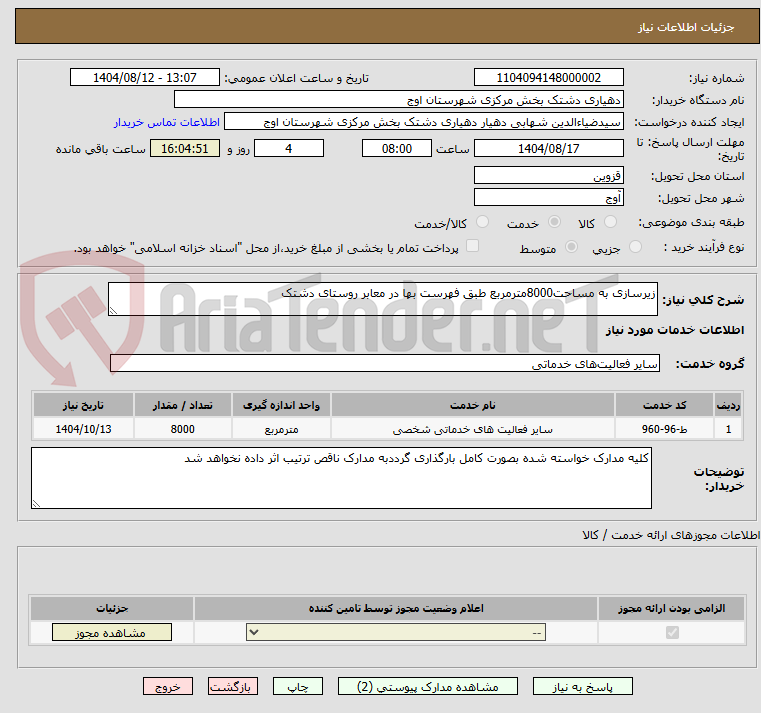The image size is (761, 713).
Task: Select the متوسط purchase type radio
Action: click(572, 247)
